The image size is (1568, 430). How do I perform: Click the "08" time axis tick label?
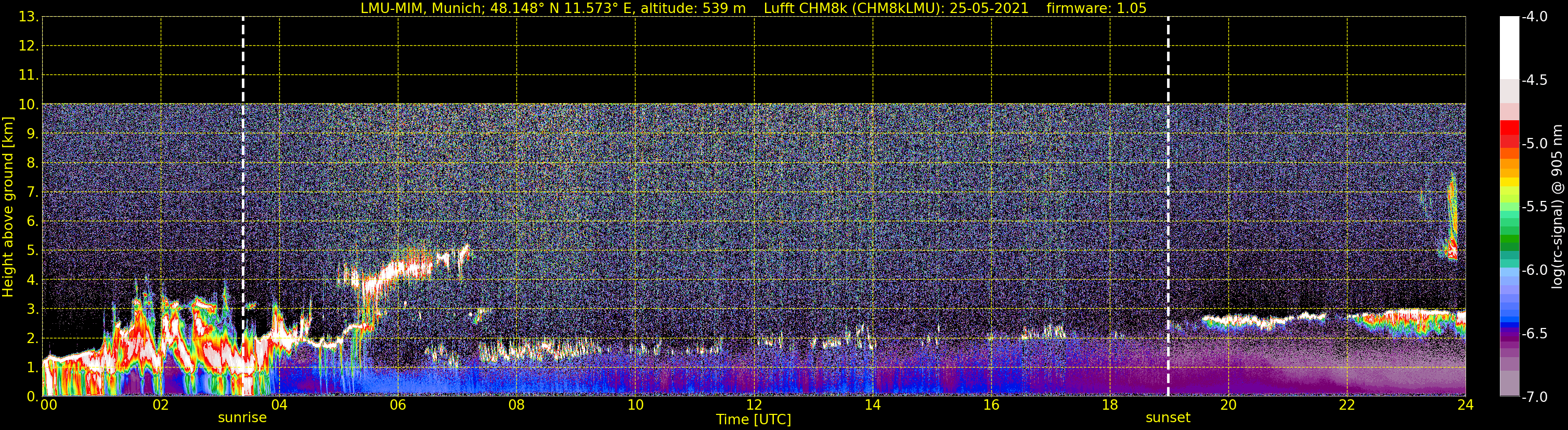(x=517, y=405)
